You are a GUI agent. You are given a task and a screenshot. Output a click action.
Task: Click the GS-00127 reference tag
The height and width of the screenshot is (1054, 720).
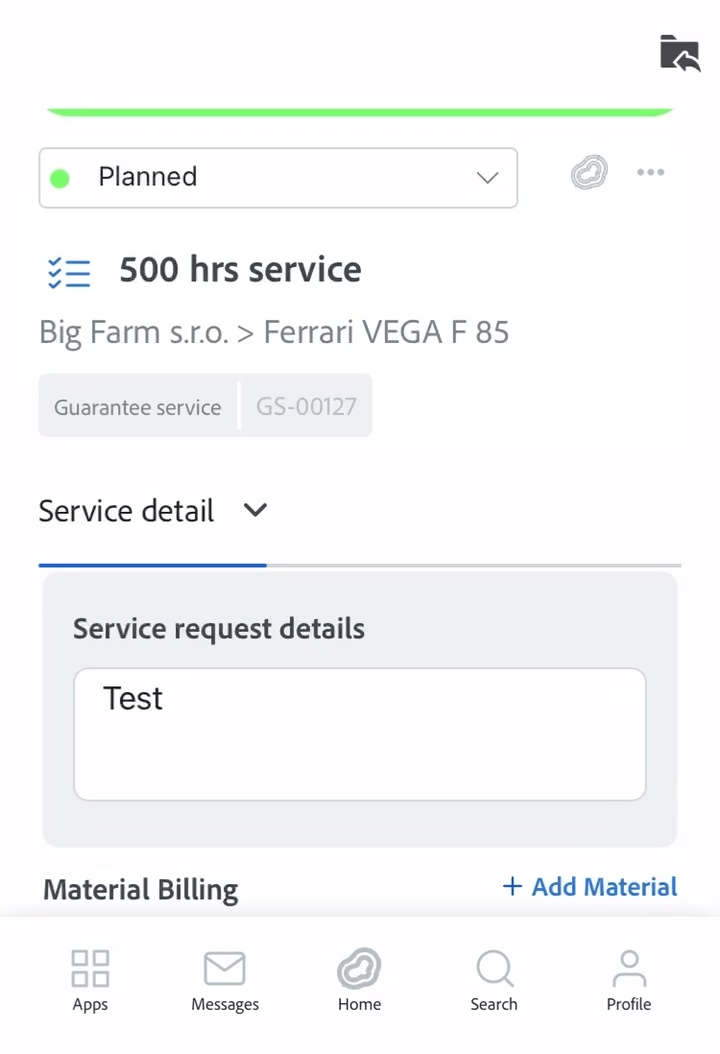tap(306, 406)
